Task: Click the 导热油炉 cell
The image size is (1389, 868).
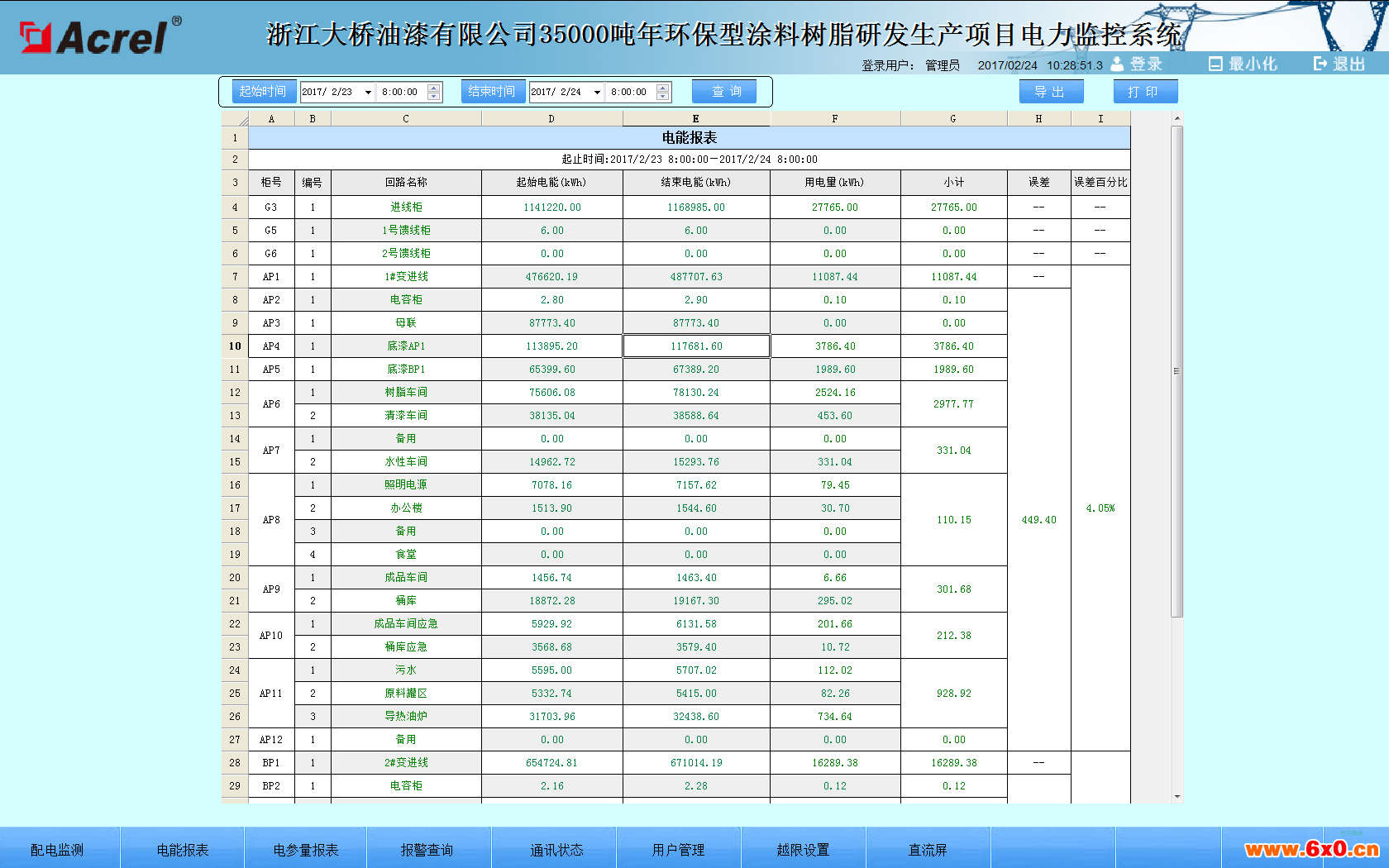Action: (x=406, y=717)
